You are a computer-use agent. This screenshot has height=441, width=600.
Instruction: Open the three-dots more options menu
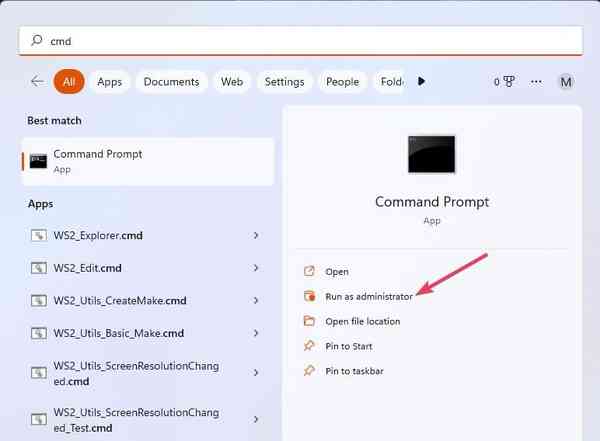coord(537,82)
